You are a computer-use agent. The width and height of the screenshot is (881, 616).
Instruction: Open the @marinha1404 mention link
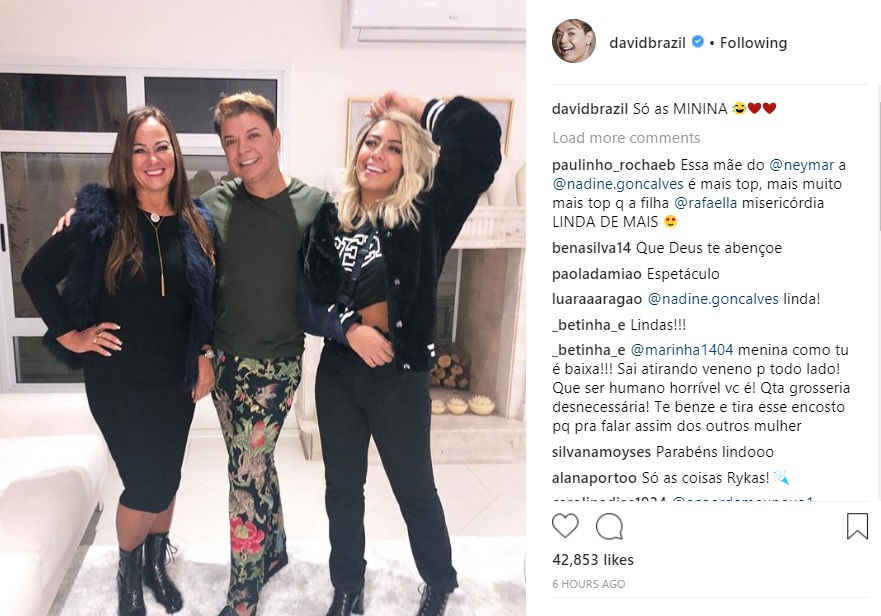pyautogui.click(x=682, y=350)
